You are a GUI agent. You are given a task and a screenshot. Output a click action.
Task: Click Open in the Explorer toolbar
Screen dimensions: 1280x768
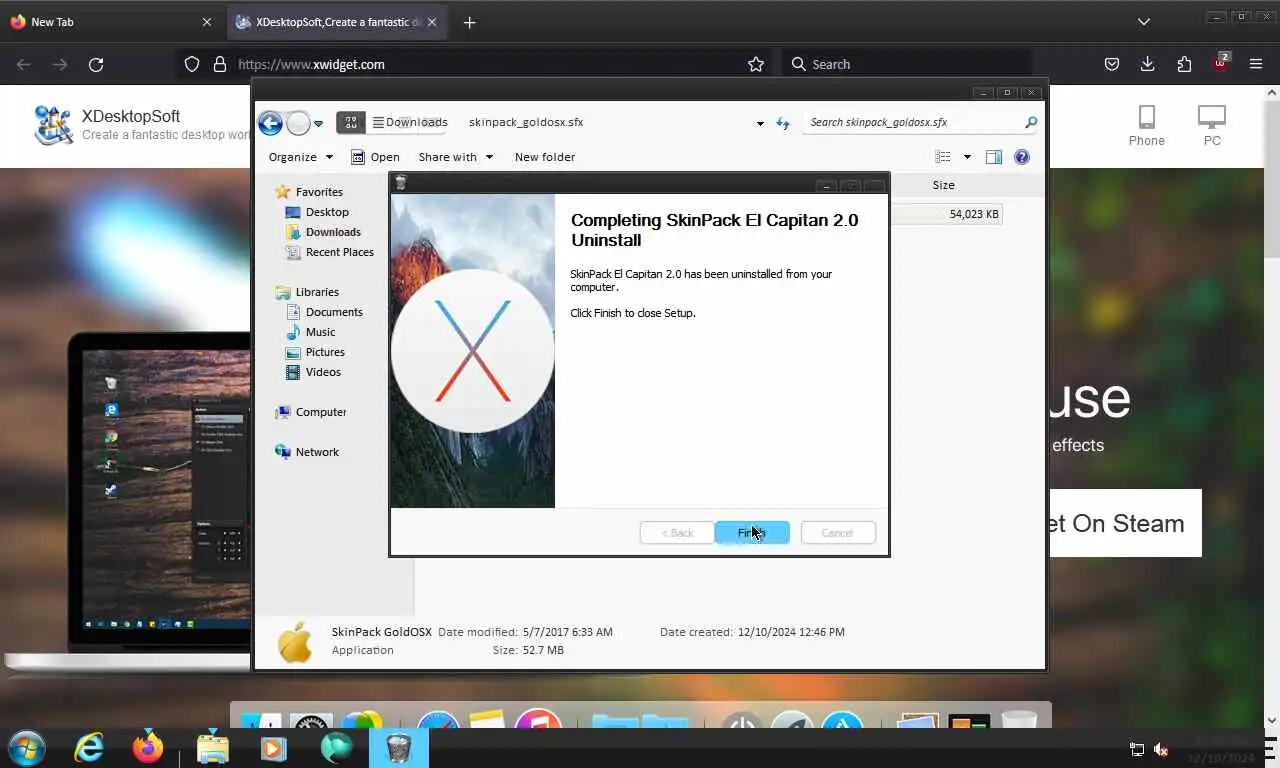pyautogui.click(x=375, y=157)
